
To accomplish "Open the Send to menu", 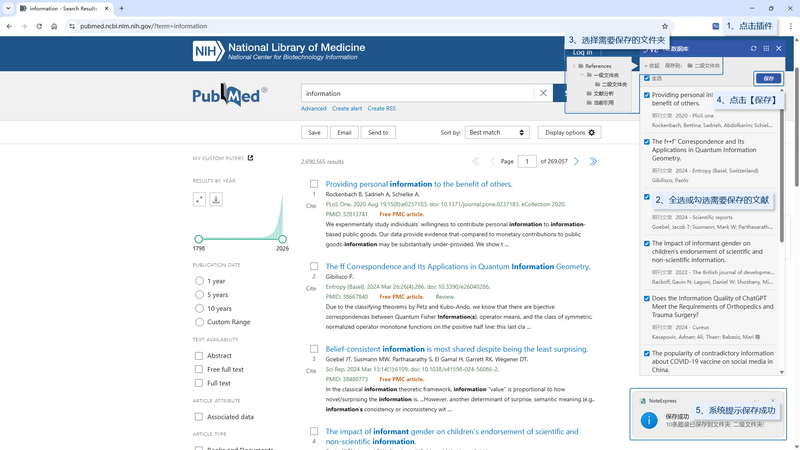I will [378, 133].
